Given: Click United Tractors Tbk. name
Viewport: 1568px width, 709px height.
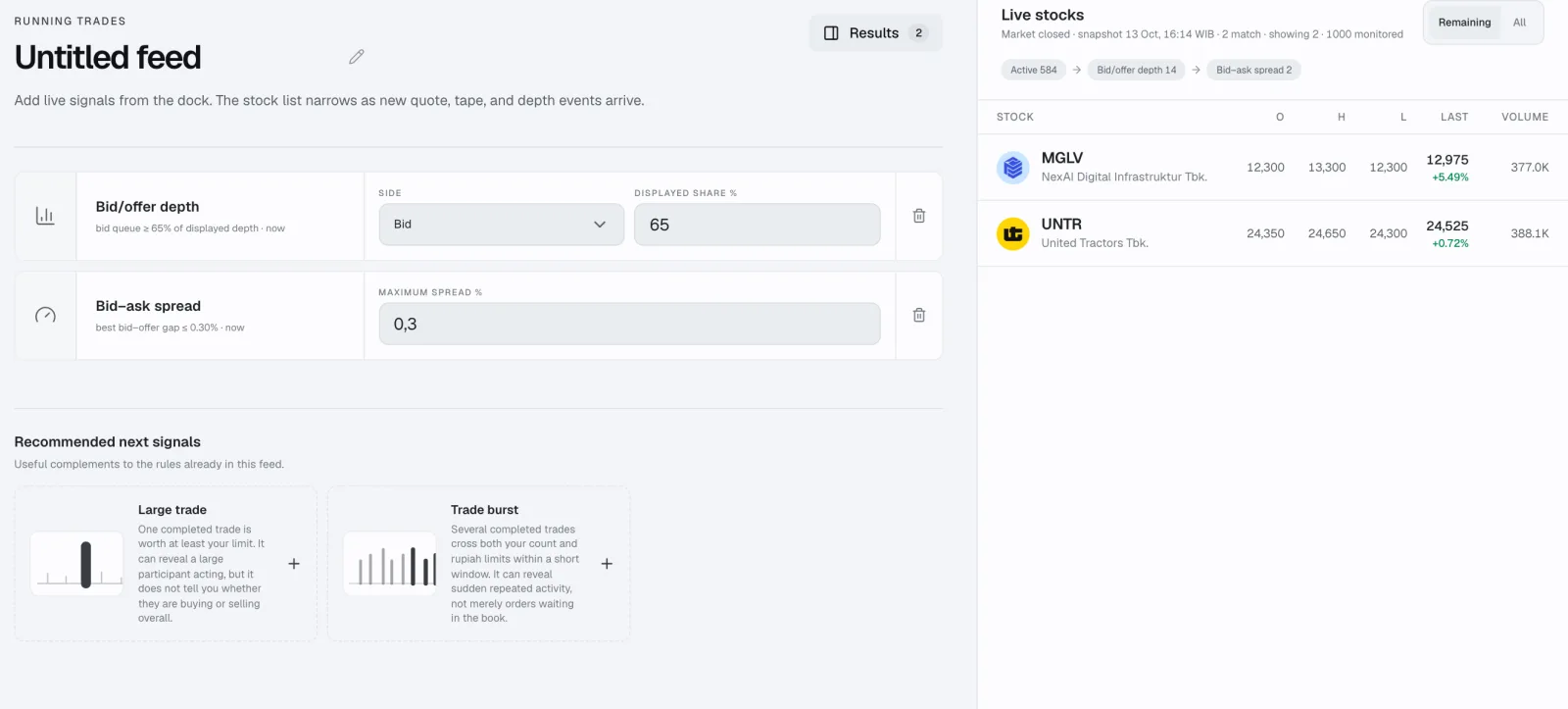Looking at the screenshot, I should [x=1095, y=243].
